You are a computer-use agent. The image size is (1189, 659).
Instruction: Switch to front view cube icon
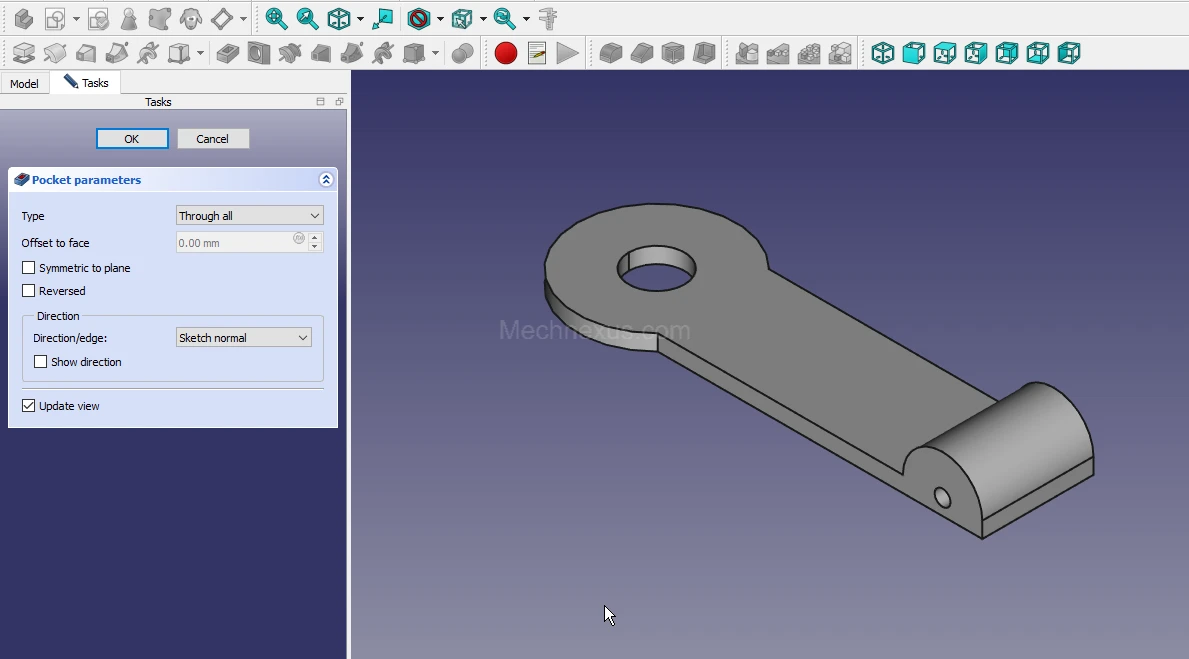[x=913, y=53]
